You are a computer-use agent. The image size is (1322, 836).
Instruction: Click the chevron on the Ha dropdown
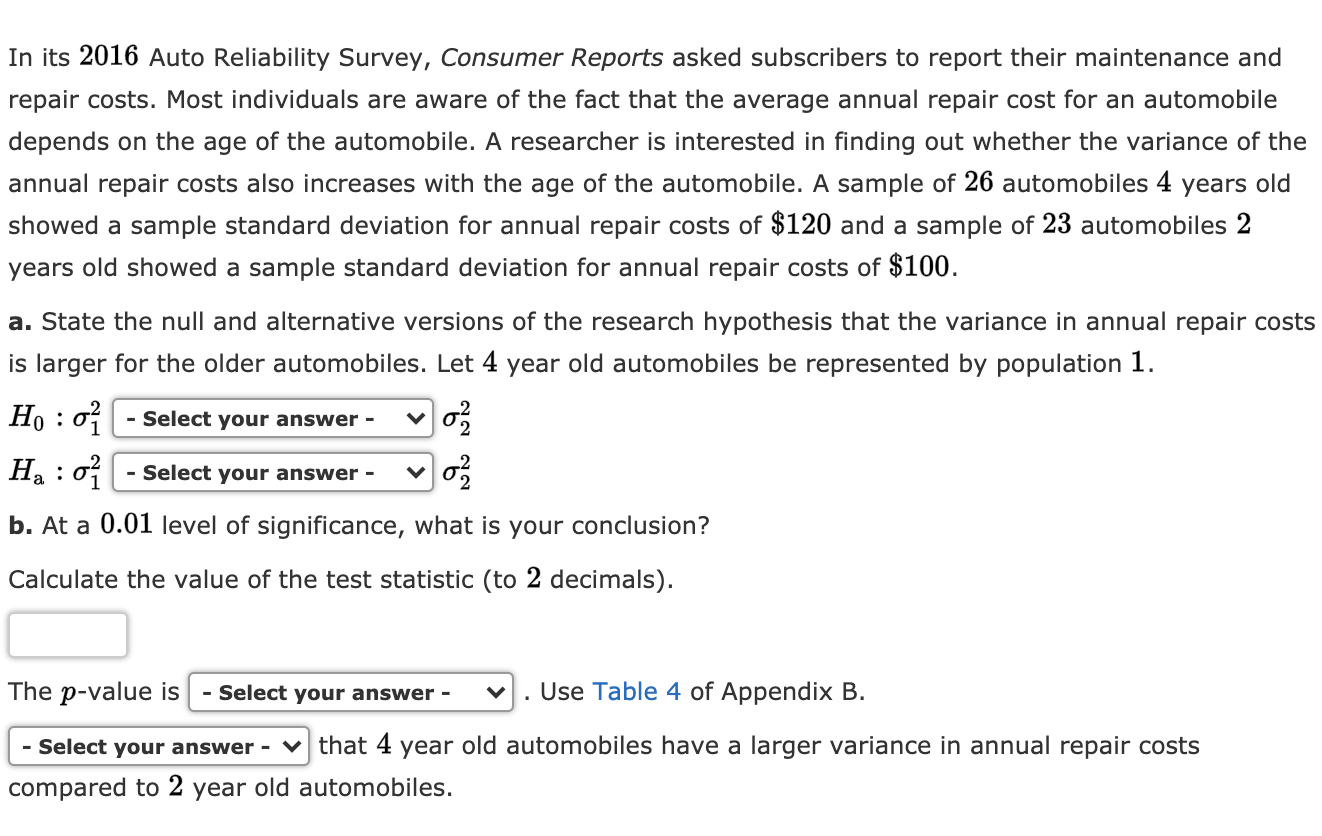click(x=411, y=472)
